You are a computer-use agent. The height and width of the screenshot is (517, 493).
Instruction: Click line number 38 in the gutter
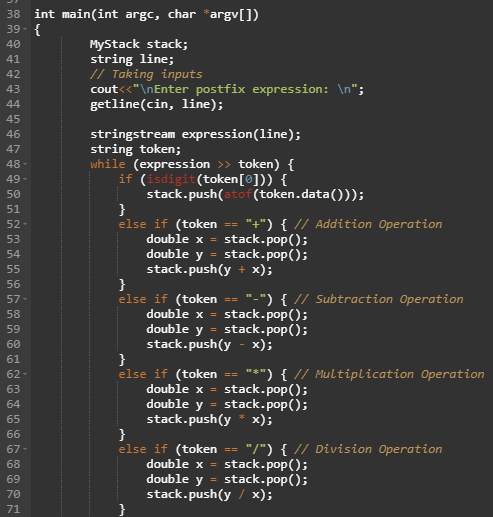pyautogui.click(x=13, y=14)
